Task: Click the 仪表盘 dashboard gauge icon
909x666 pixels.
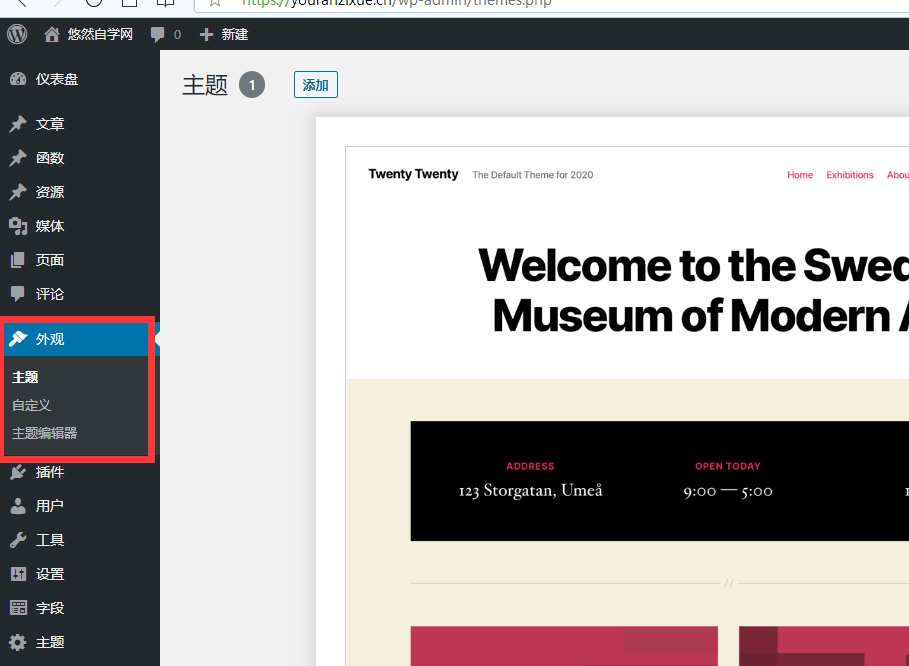Action: point(18,79)
